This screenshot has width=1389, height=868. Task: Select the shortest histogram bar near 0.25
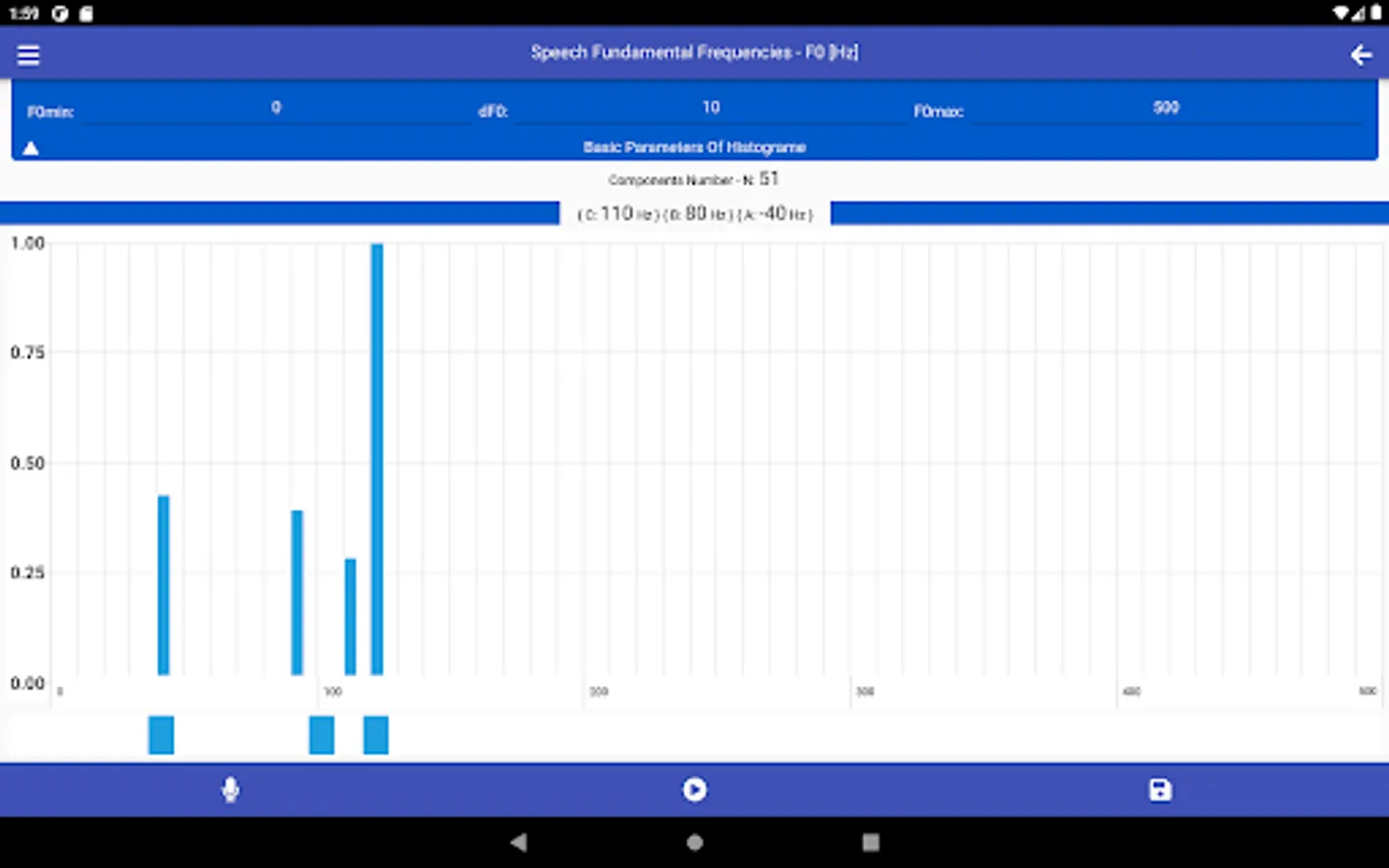point(350,616)
